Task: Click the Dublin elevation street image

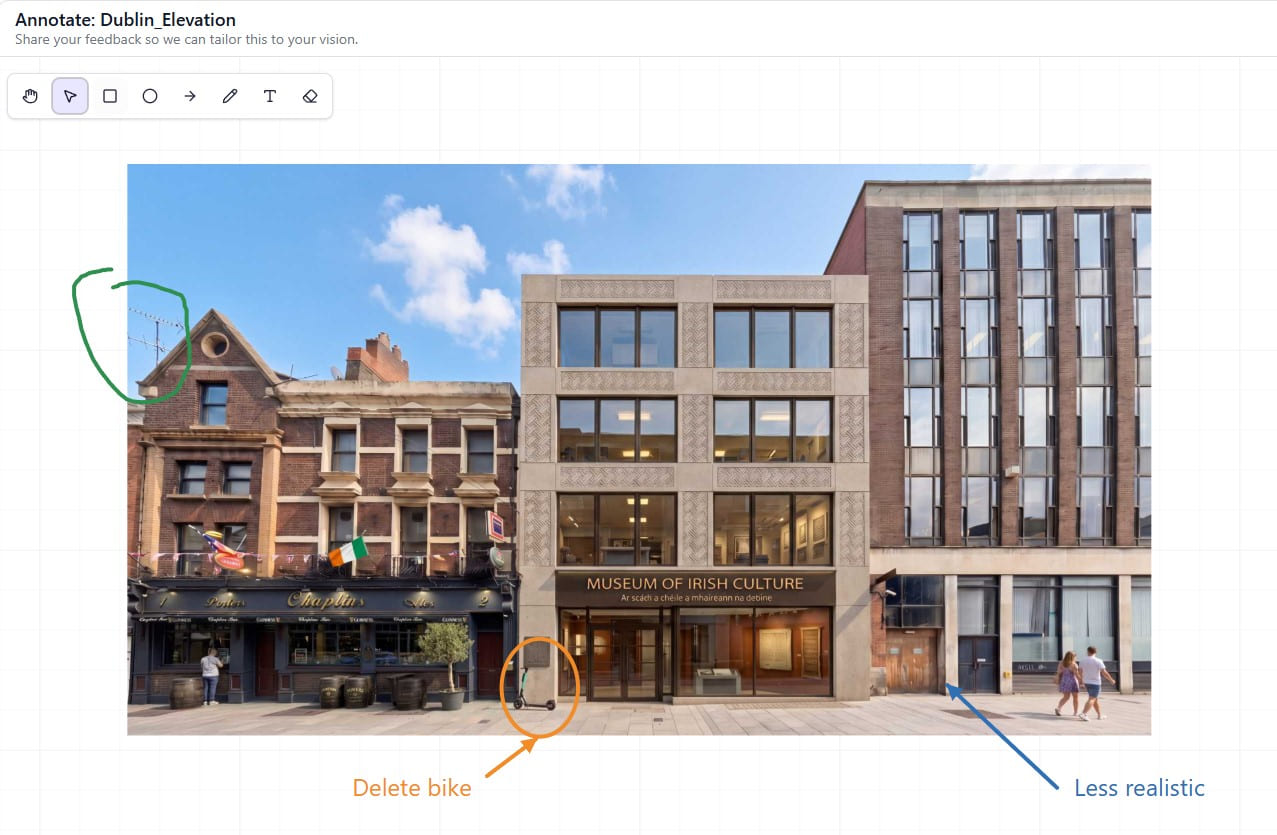Action: tap(639, 449)
